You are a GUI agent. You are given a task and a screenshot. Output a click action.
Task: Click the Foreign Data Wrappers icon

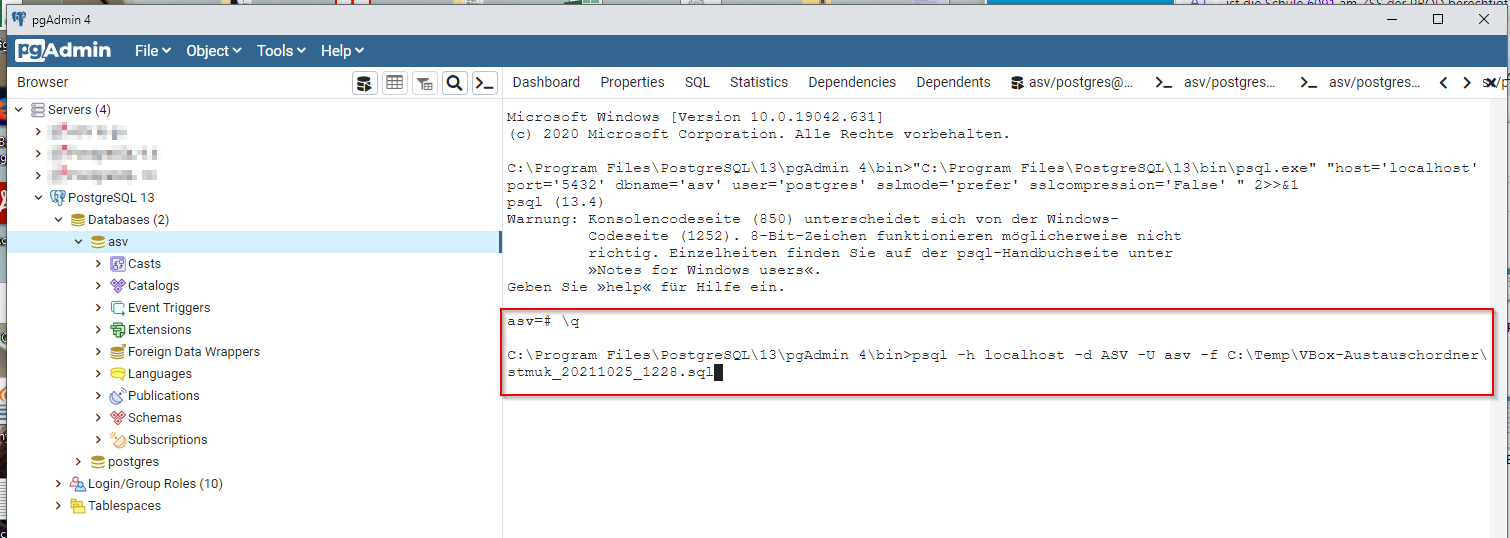click(118, 351)
